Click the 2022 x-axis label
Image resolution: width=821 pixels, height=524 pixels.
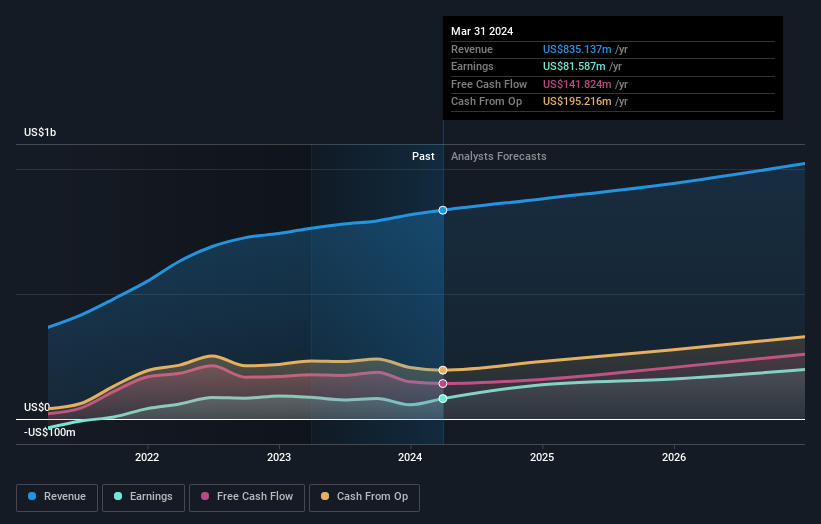click(147, 457)
